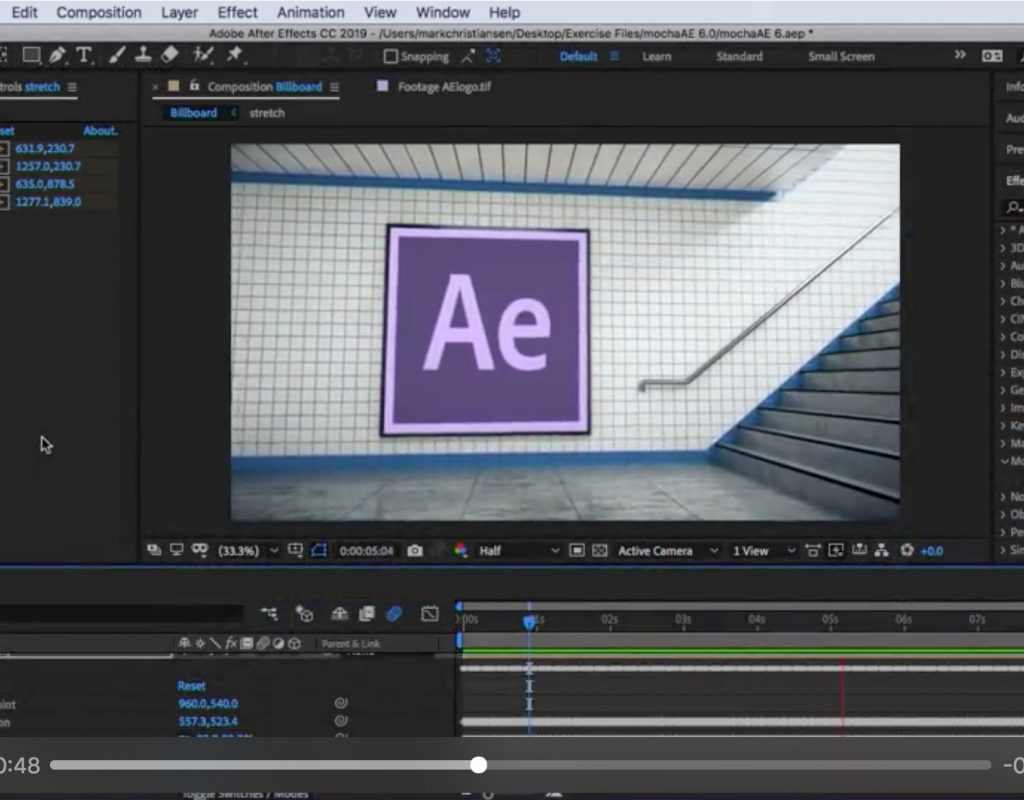
Task: Open the Effect Controls stretch panel menu
Action: 72,87
